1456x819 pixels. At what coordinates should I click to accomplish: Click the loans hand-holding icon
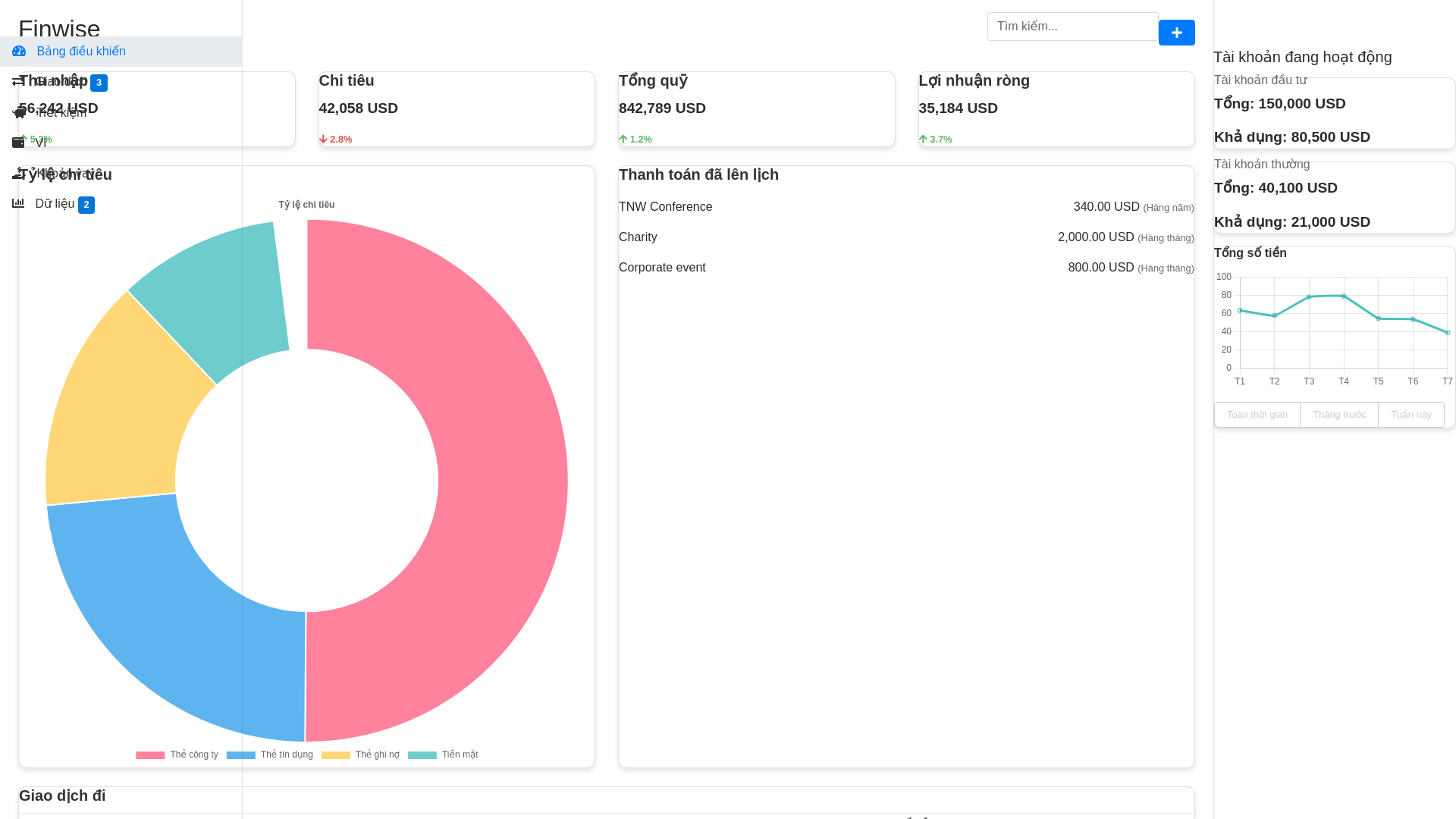point(18,174)
